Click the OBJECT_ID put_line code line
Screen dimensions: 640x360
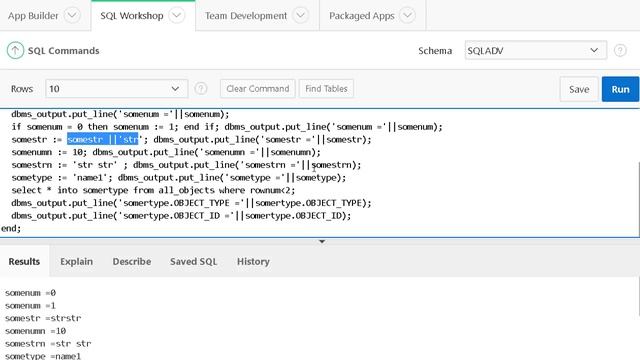click(x=181, y=216)
